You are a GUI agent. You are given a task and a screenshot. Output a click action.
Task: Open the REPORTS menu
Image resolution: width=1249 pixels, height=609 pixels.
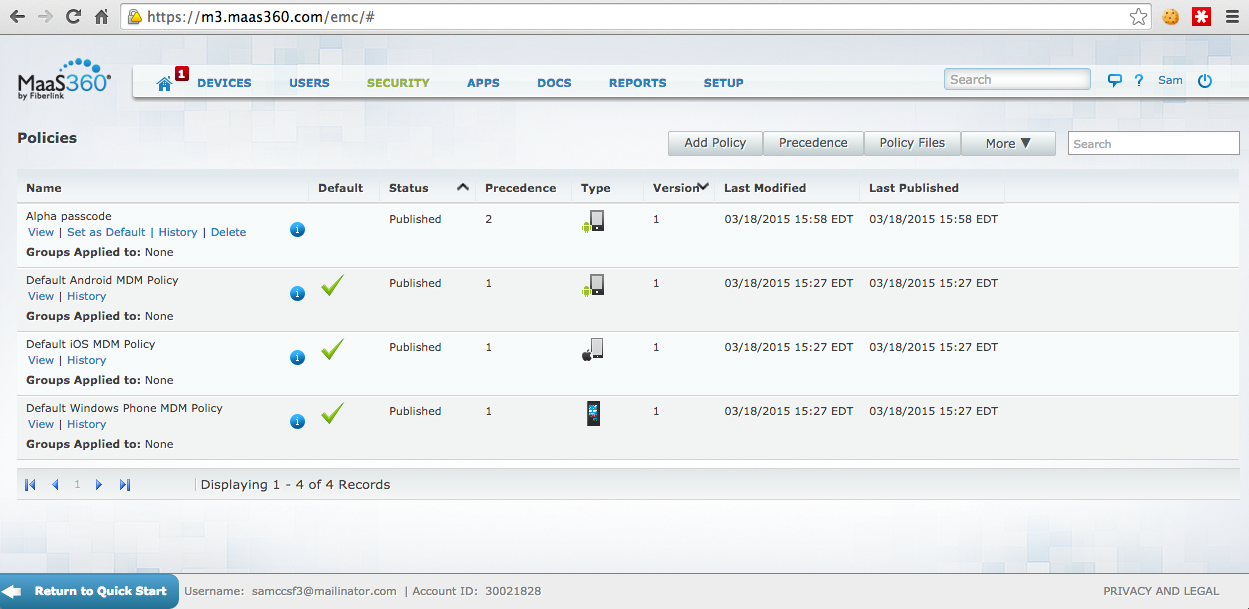click(x=637, y=83)
